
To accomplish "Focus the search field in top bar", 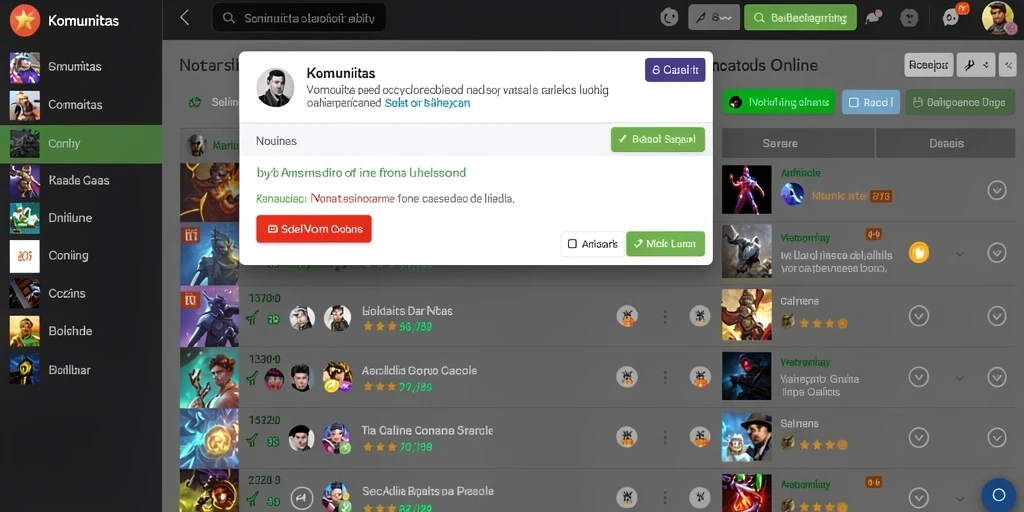I will (x=298, y=18).
